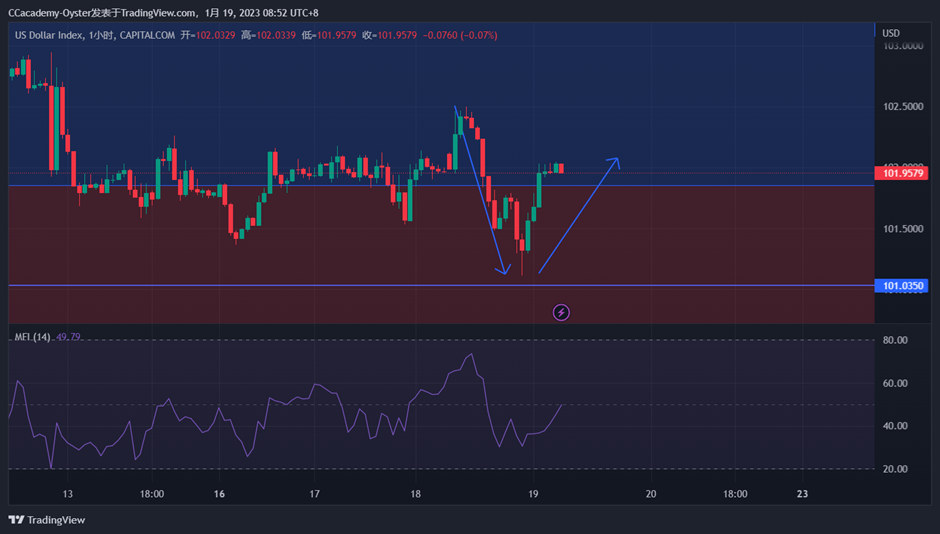Viewport: 940px width, 534px height.
Task: Click the upward blue arrow drawing
Action: point(579,216)
